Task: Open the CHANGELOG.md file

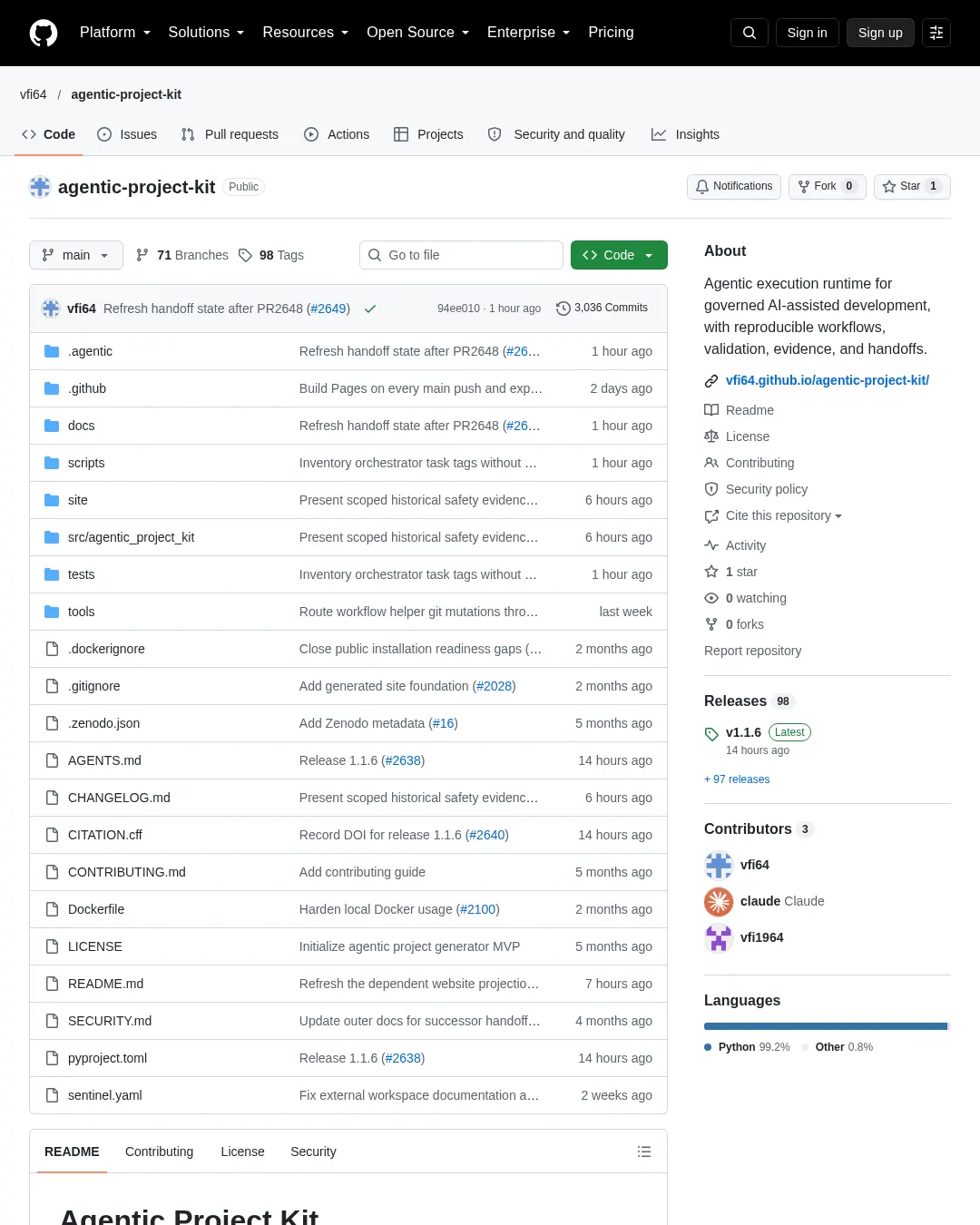Action: [119, 798]
